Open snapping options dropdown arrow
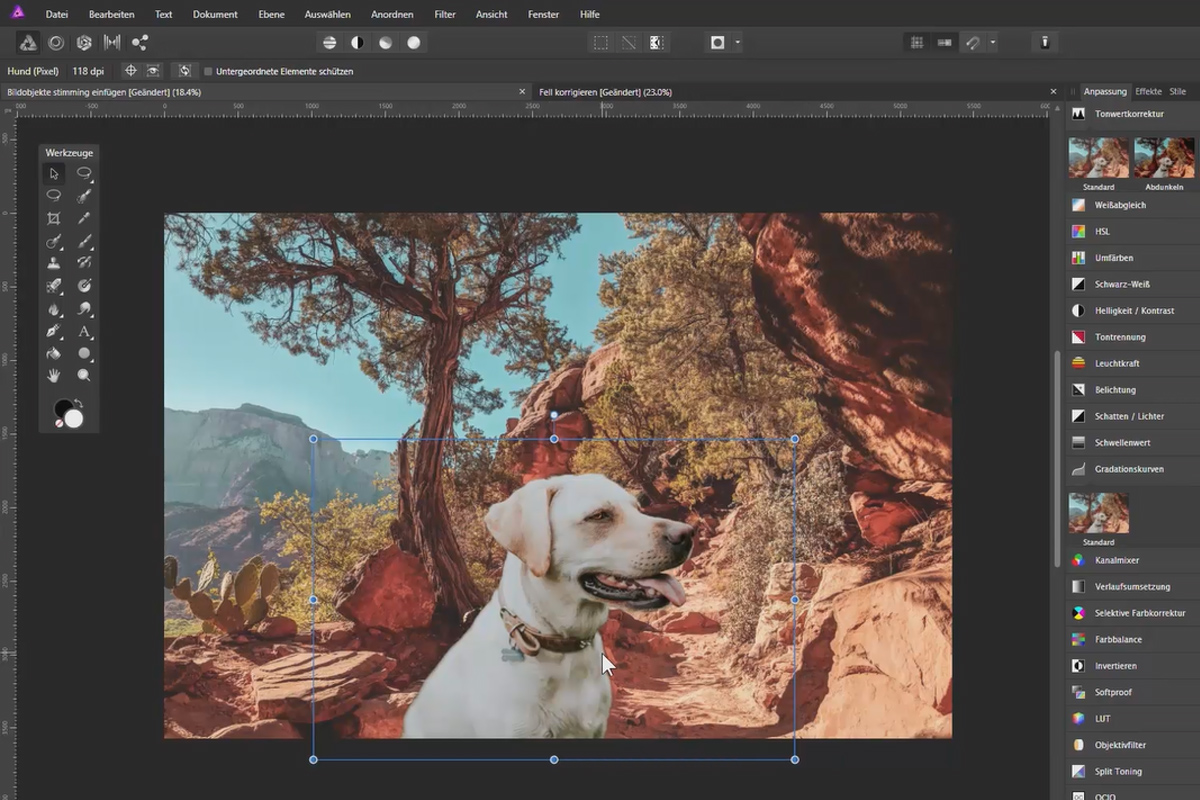 click(992, 43)
